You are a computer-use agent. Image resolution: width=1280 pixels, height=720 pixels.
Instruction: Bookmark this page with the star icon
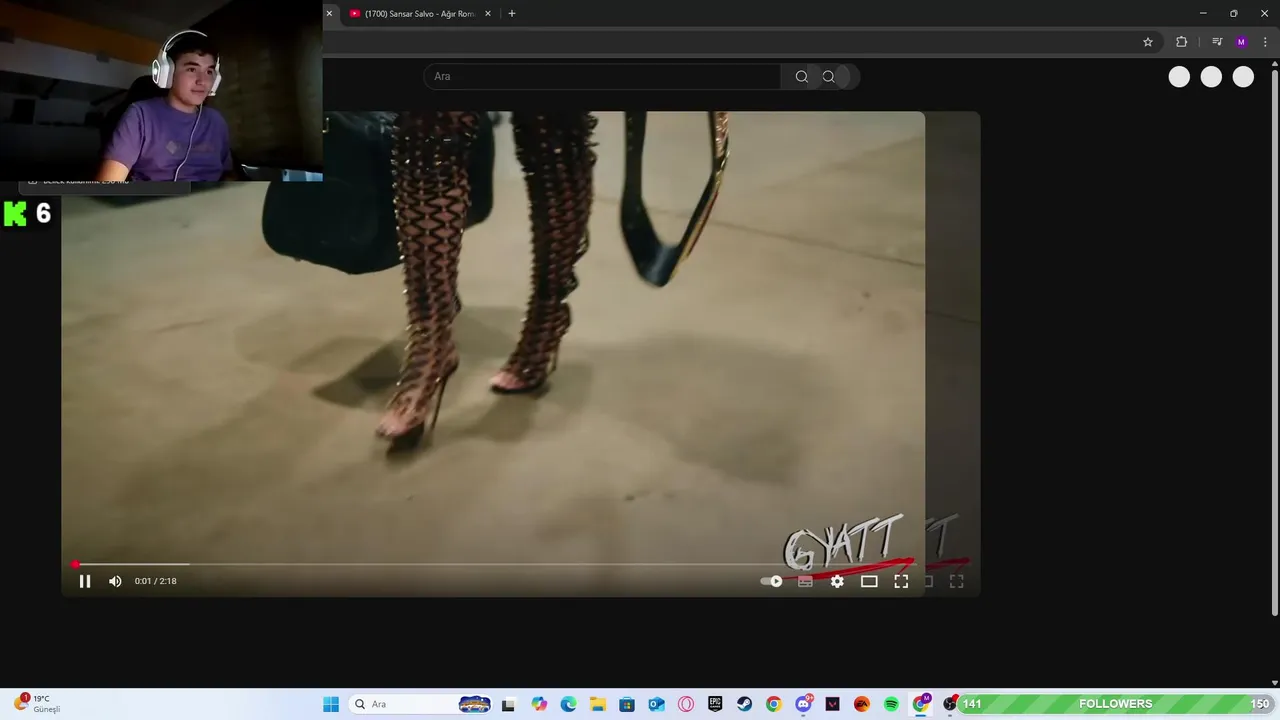pos(1148,42)
